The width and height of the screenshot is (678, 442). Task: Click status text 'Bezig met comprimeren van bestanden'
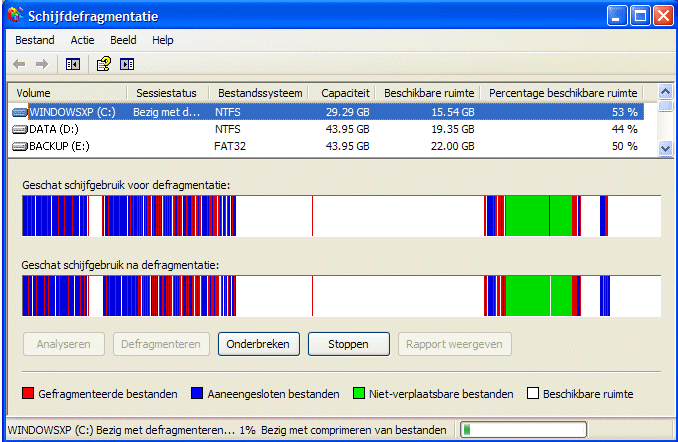coord(354,430)
